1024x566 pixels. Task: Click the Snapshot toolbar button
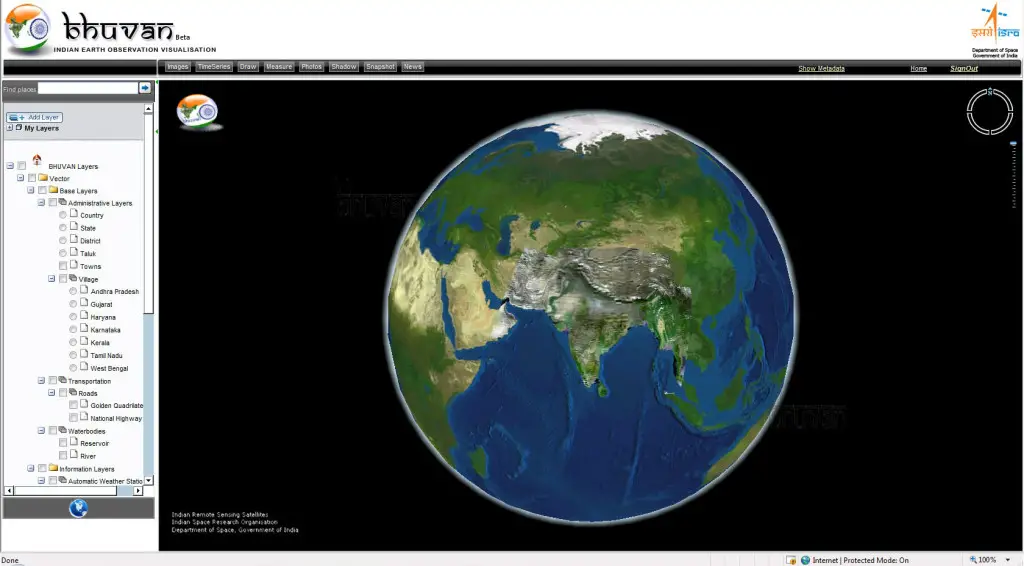380,67
